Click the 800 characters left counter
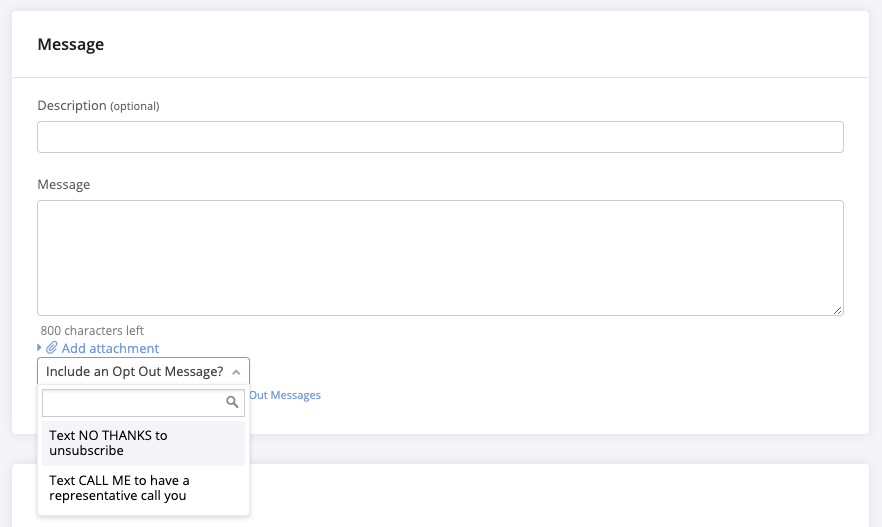Image resolution: width=882 pixels, height=527 pixels. (92, 330)
